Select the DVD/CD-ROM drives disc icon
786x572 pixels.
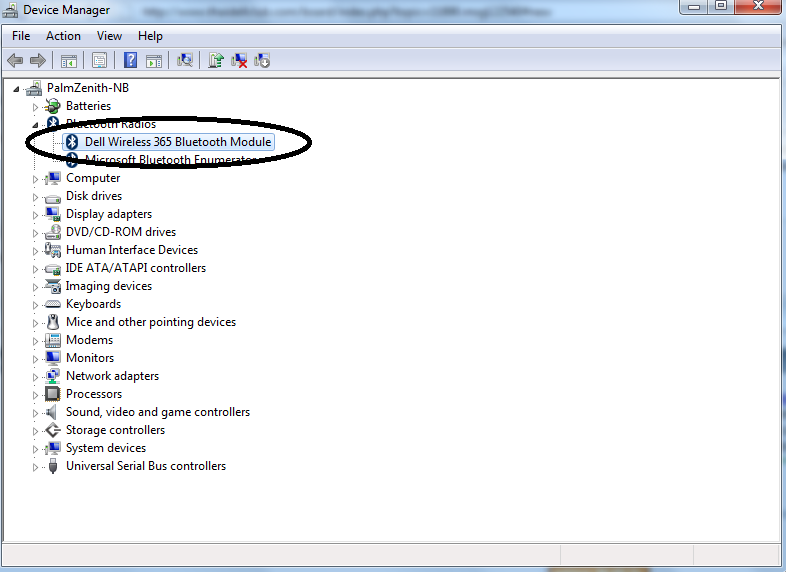pyautogui.click(x=53, y=232)
